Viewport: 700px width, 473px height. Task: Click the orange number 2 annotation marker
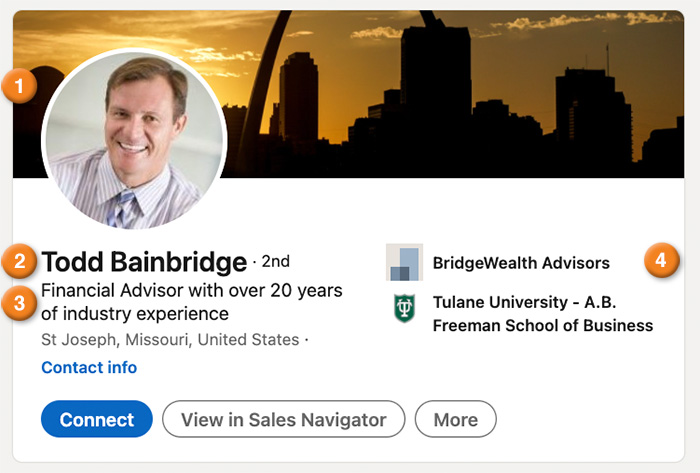pyautogui.click(x=20, y=262)
